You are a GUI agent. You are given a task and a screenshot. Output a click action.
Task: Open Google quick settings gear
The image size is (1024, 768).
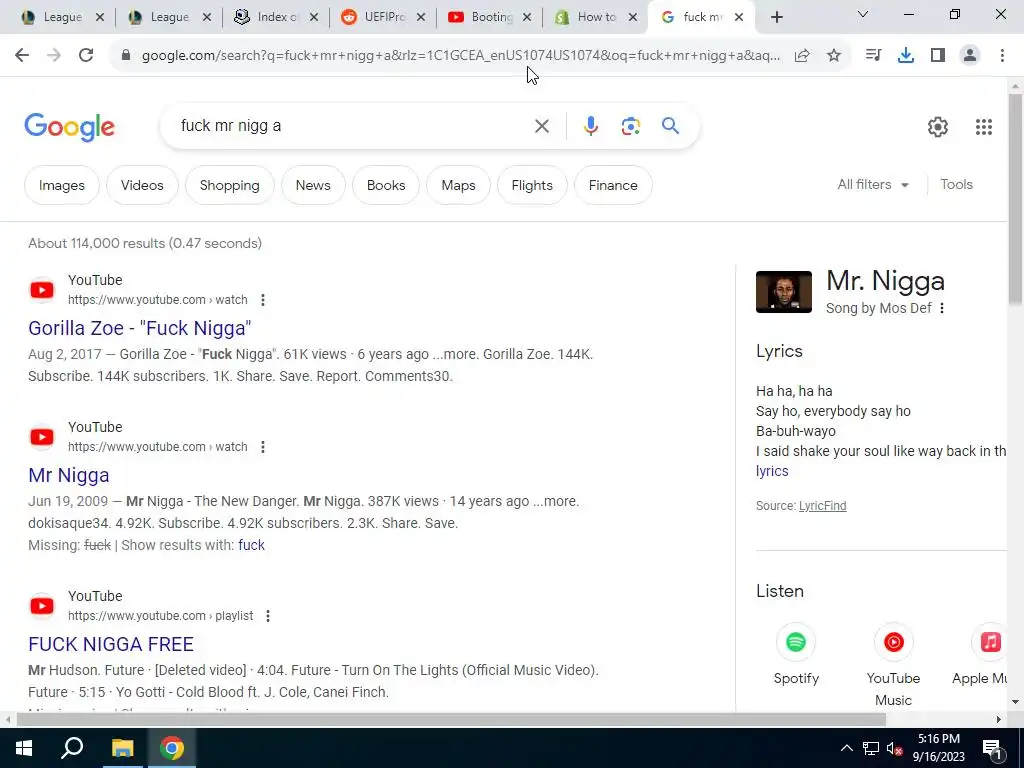pyautogui.click(x=938, y=127)
